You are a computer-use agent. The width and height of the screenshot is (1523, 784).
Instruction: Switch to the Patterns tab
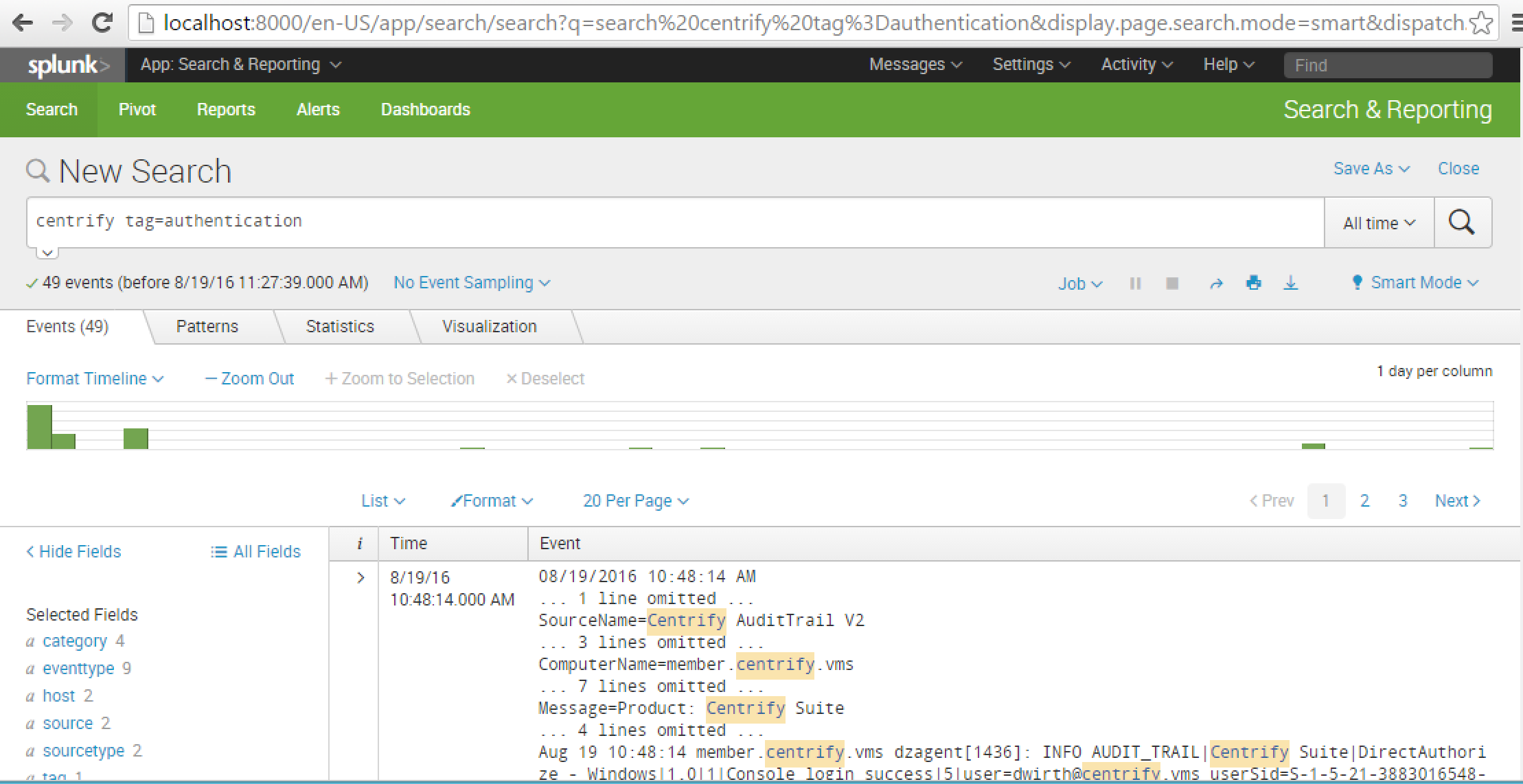(207, 327)
